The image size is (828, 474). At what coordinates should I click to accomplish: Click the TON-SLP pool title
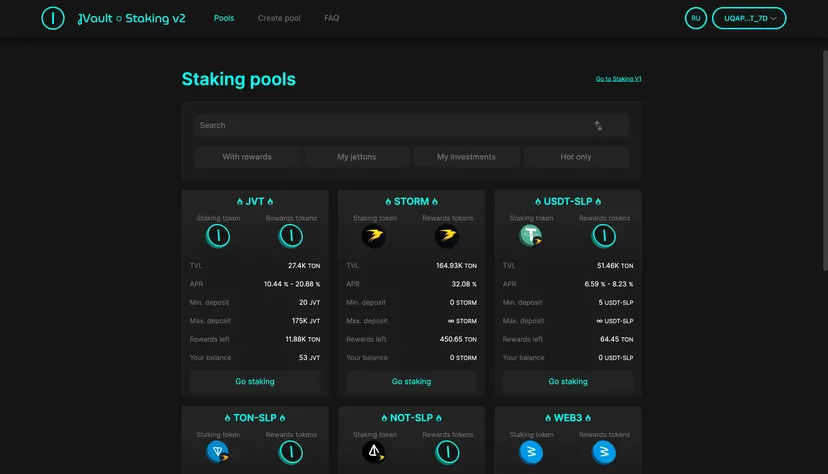pos(255,418)
